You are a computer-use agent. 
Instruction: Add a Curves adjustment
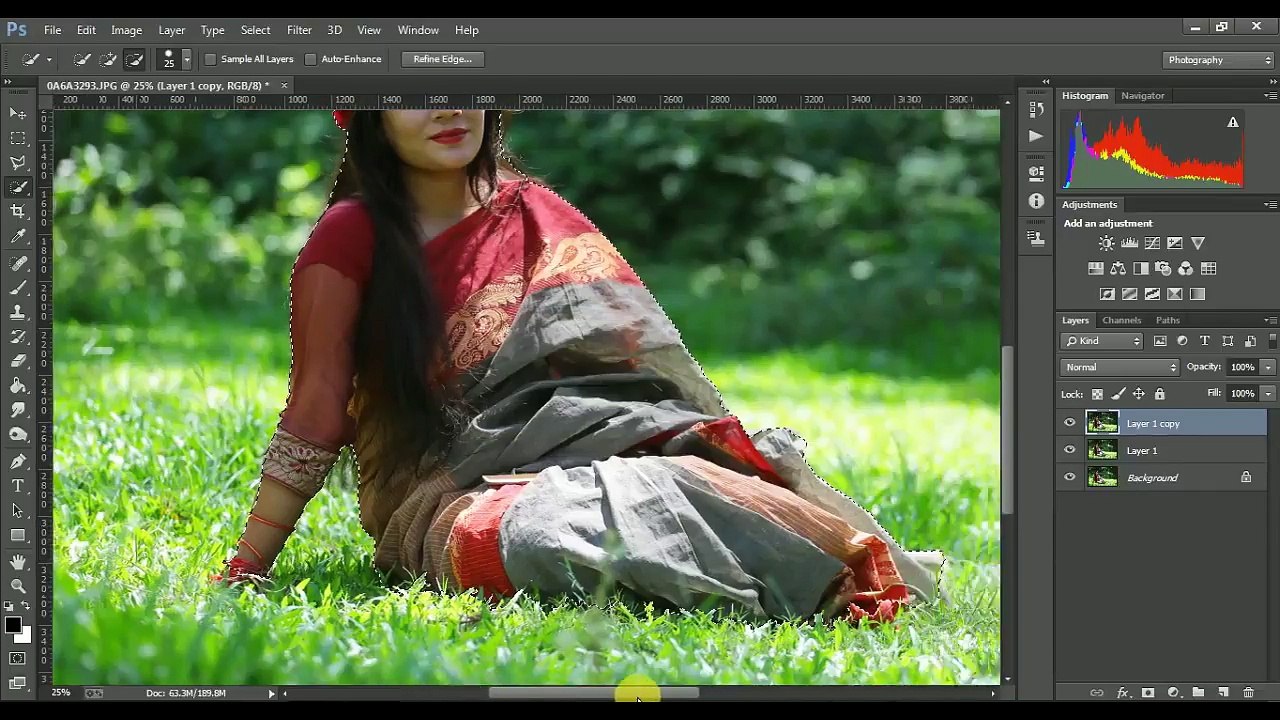click(x=1152, y=243)
